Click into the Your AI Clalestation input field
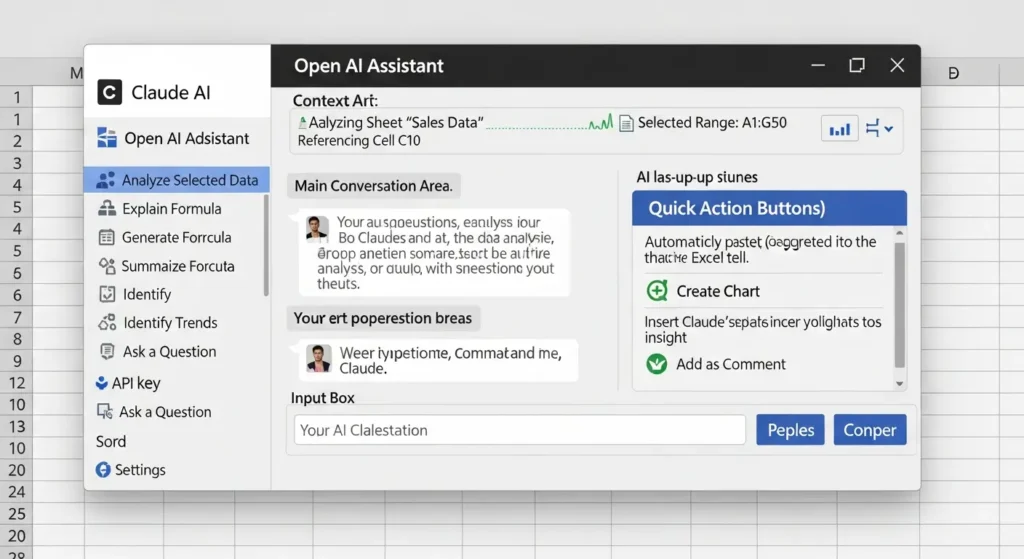The height and width of the screenshot is (559, 1024). (519, 430)
